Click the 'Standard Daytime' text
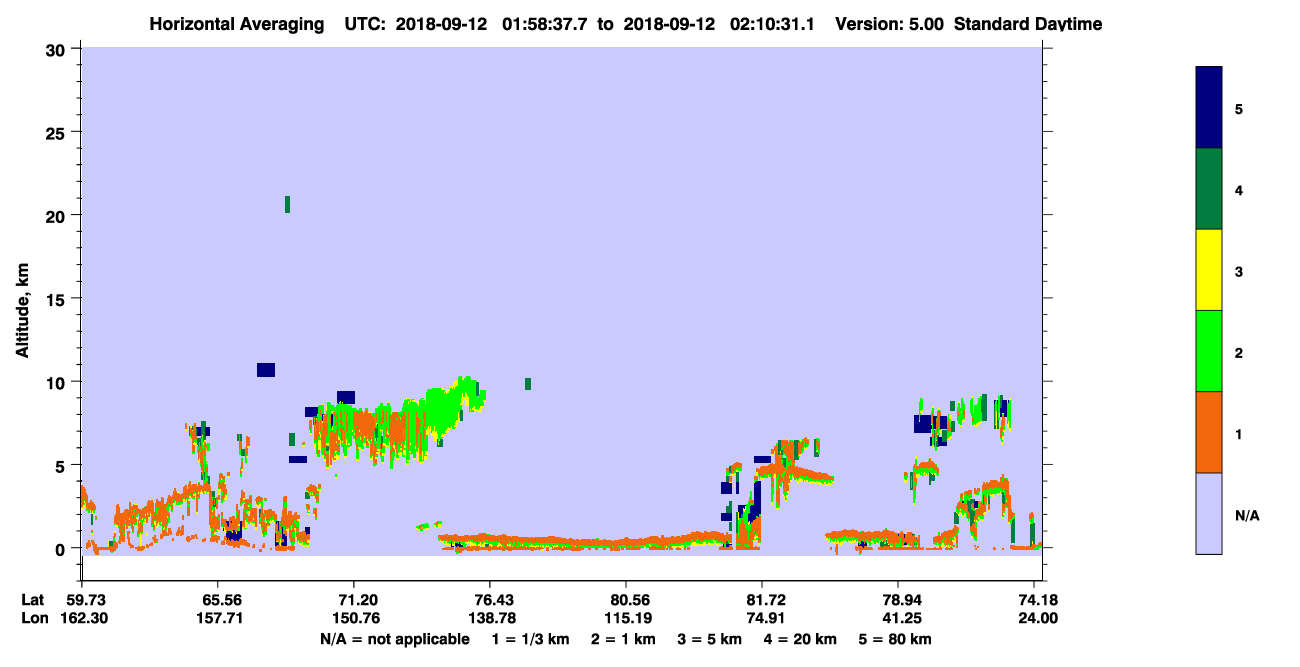The height and width of the screenshot is (667, 1300). tap(1028, 24)
